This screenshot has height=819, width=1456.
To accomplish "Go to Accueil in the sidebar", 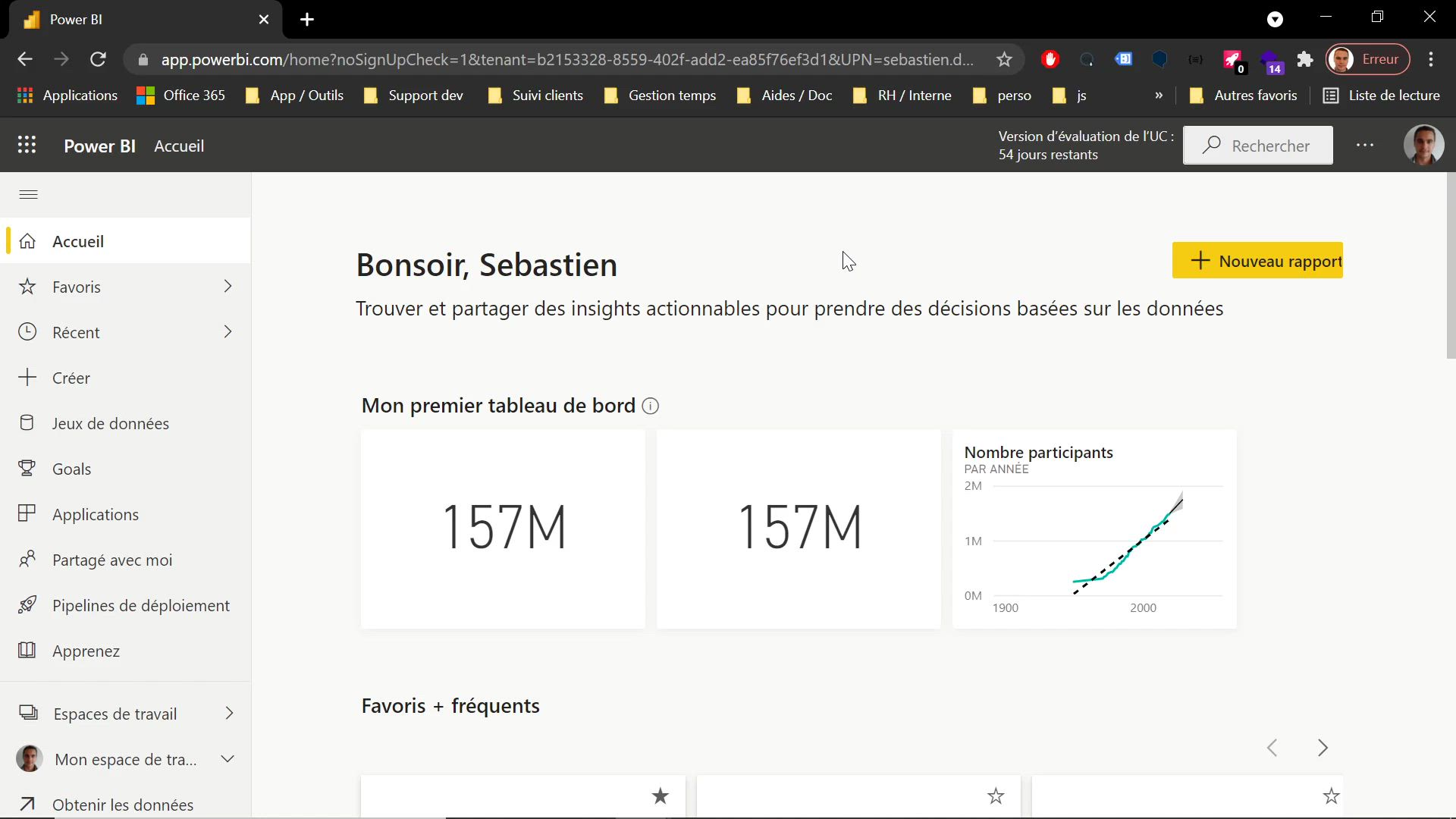I will (126, 241).
